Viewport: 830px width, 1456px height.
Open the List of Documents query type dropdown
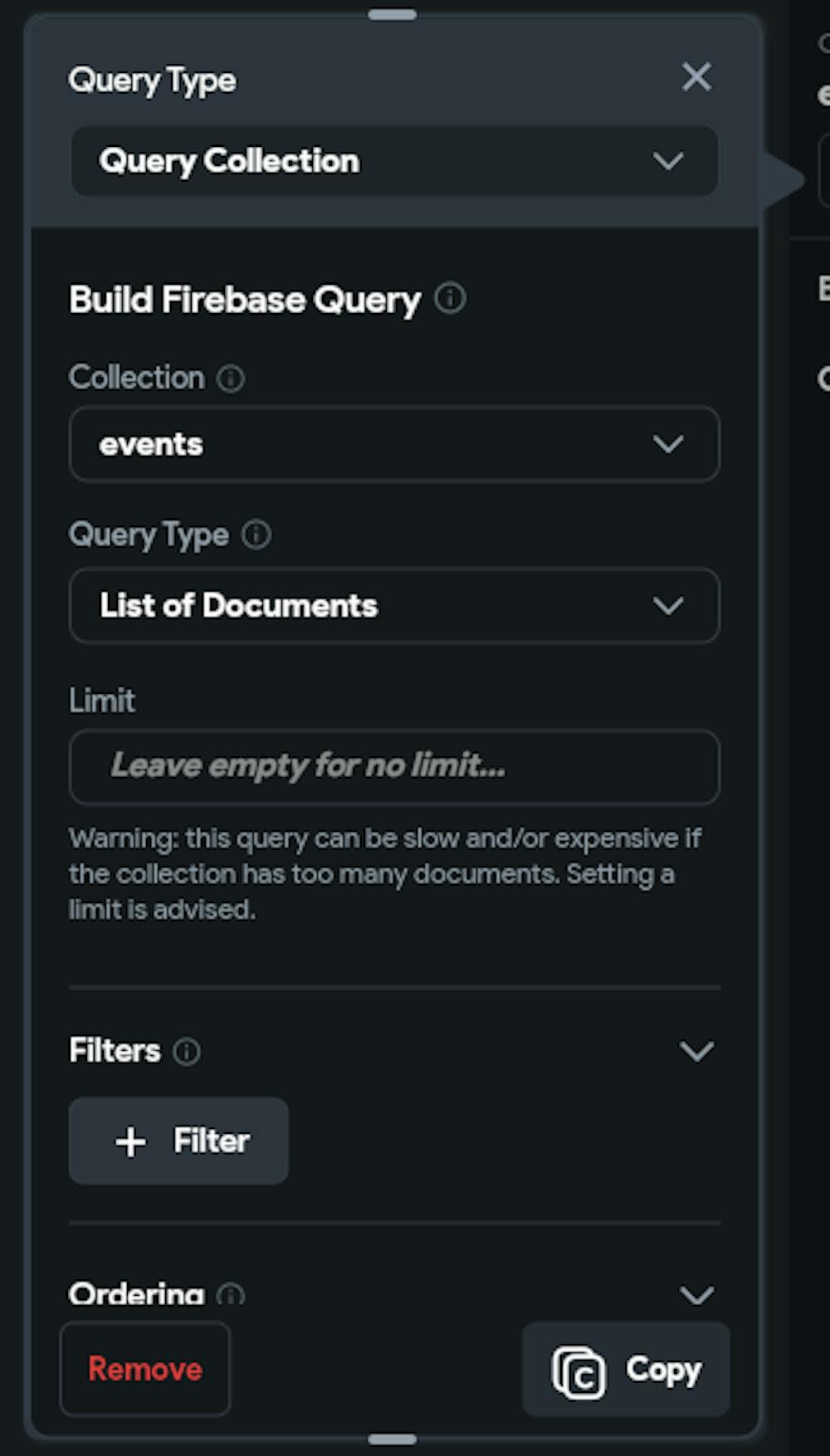[393, 606]
